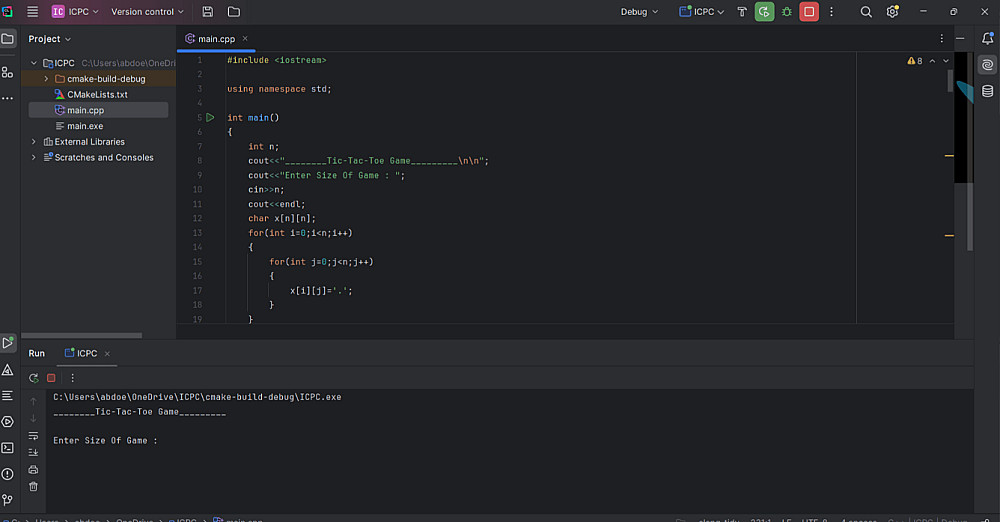Select CMakeLists.txt in the project tree
Viewport: 1000px width, 522px height.
tap(97, 95)
